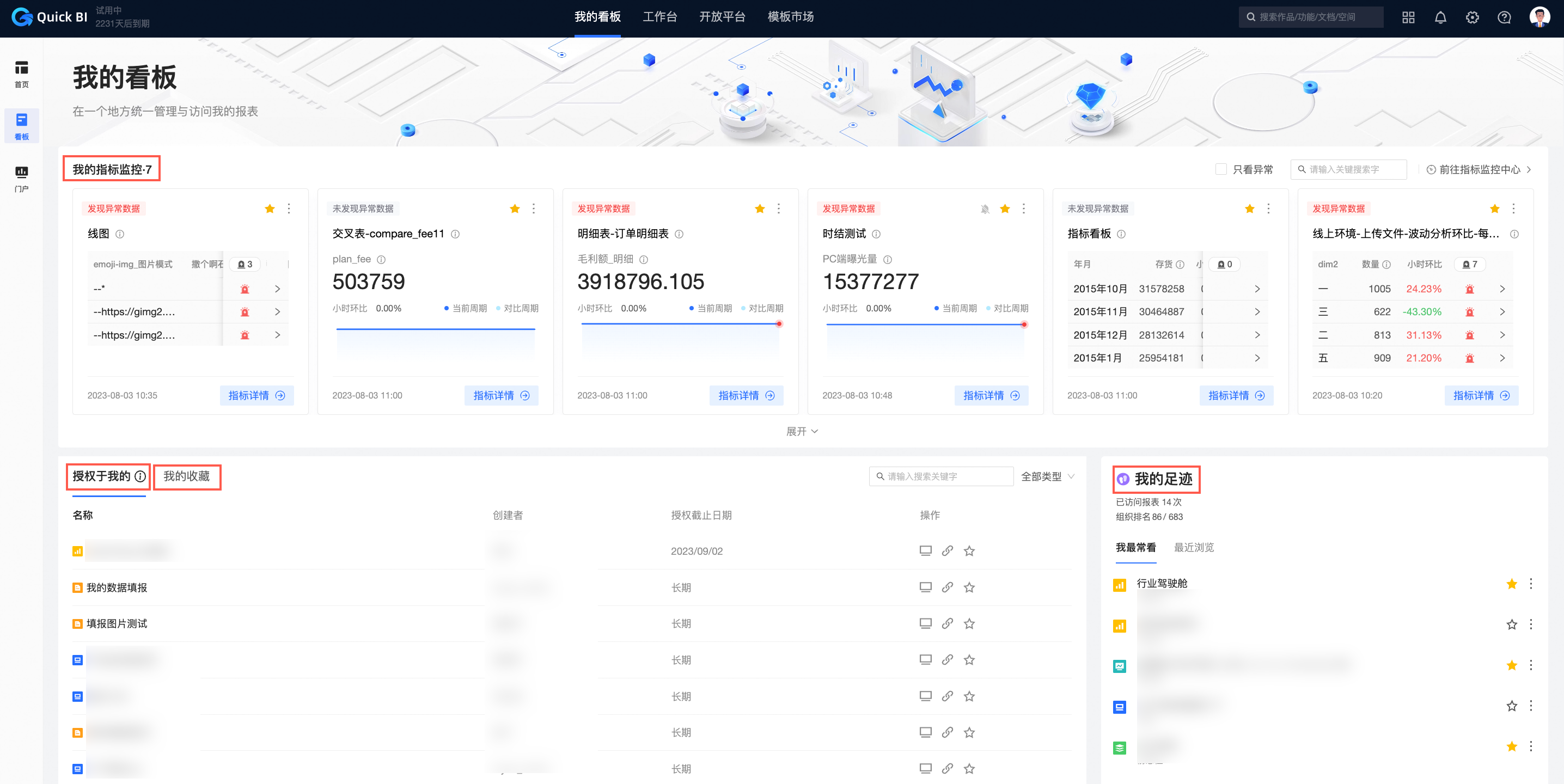Image resolution: width=1564 pixels, height=784 pixels.
Task: Open the apps grid icon in header
Action: click(x=1408, y=17)
